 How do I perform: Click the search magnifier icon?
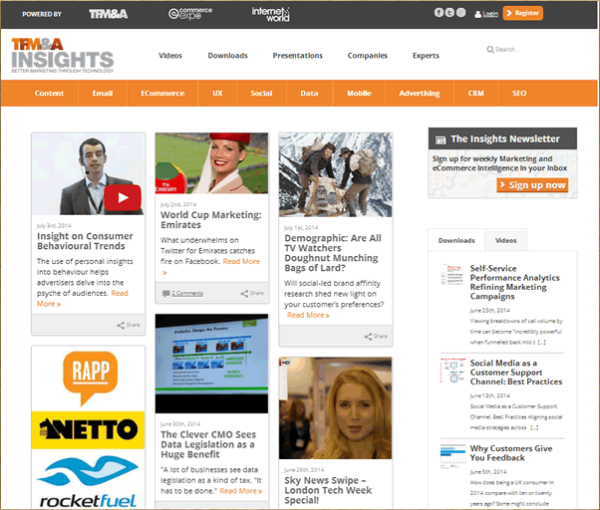click(x=490, y=50)
